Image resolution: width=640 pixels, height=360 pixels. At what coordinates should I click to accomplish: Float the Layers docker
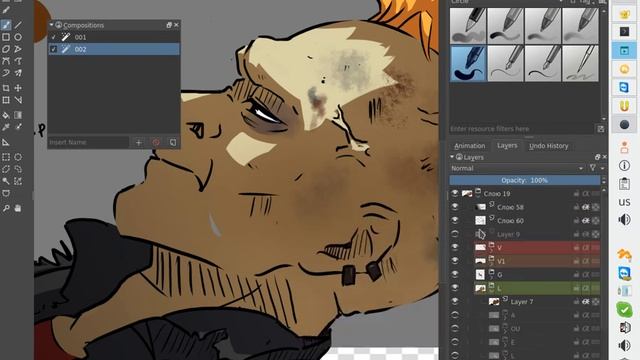(x=598, y=157)
